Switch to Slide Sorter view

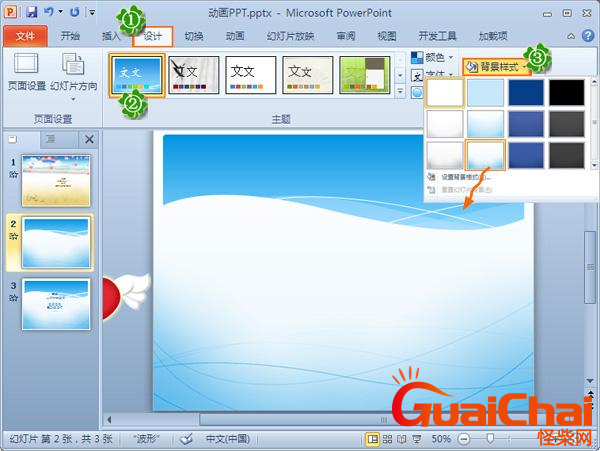coord(387,439)
